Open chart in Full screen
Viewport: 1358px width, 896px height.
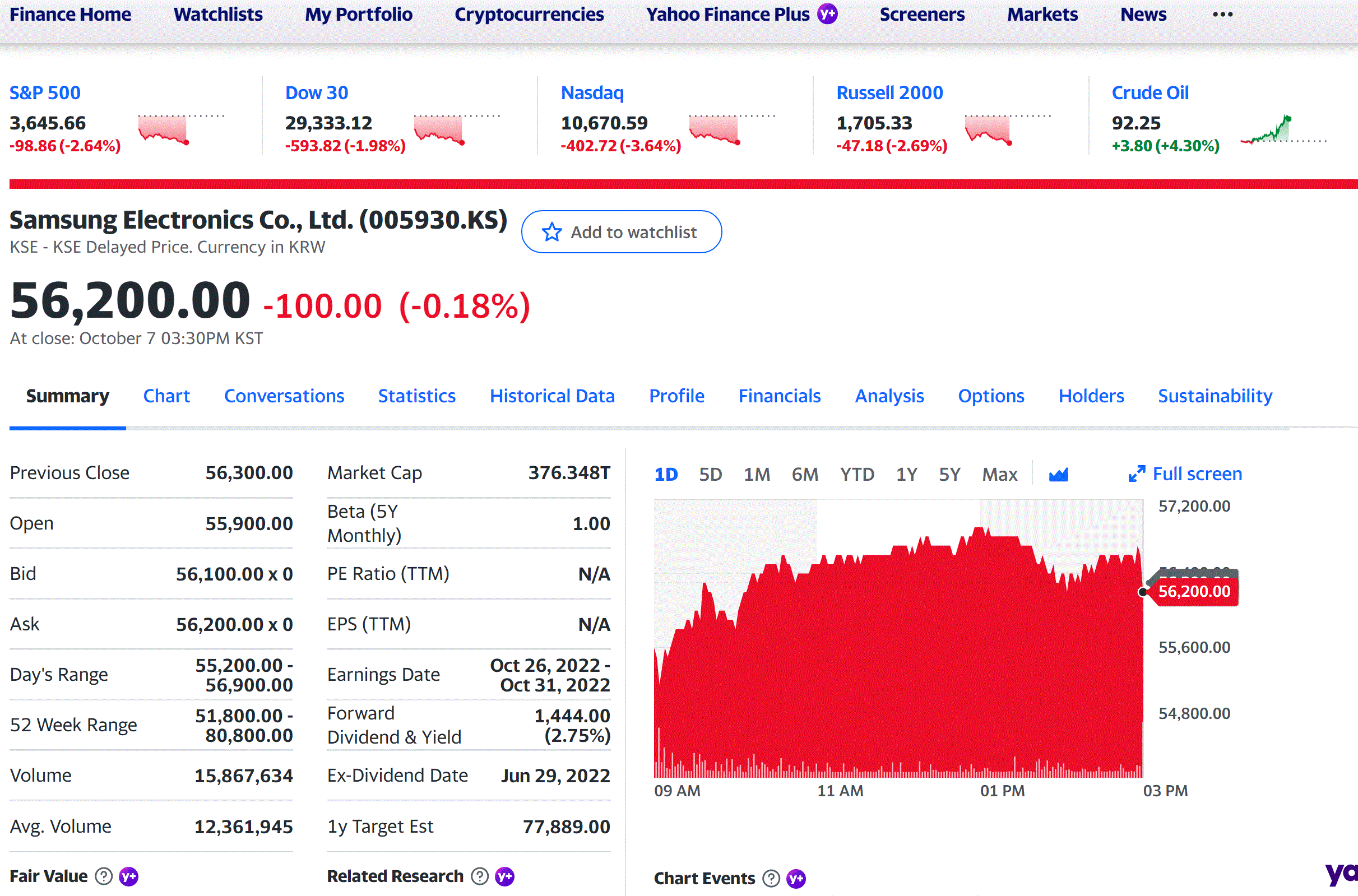point(1185,473)
